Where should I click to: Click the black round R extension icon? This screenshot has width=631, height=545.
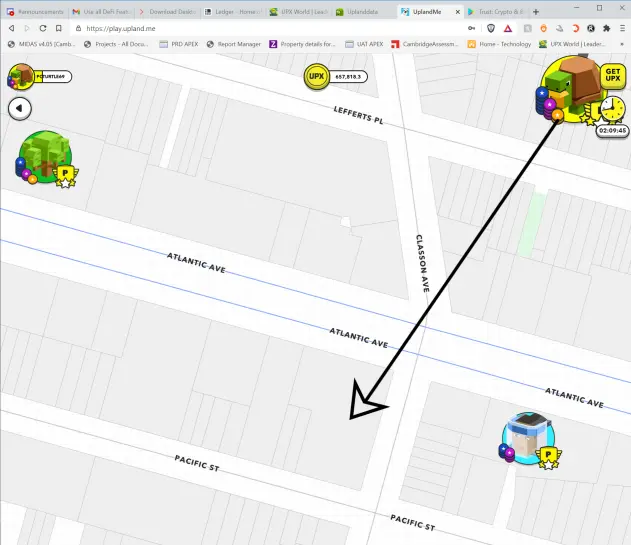point(591,28)
